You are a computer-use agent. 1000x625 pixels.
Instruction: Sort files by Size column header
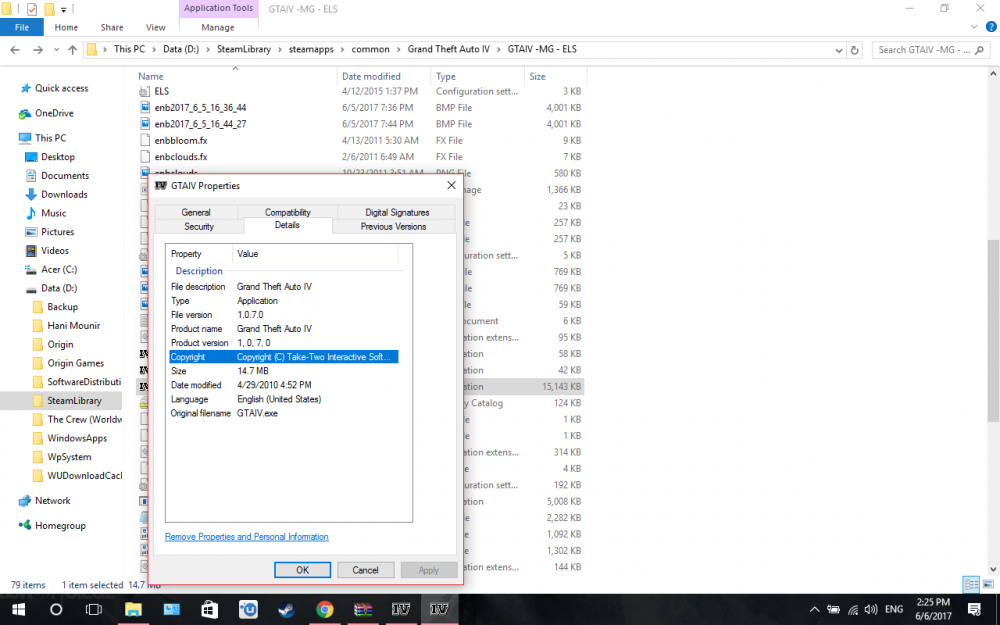pos(554,76)
